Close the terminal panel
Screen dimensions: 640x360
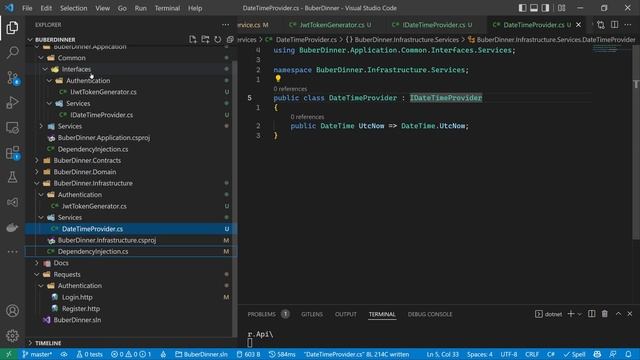pyautogui.click(x=630, y=313)
